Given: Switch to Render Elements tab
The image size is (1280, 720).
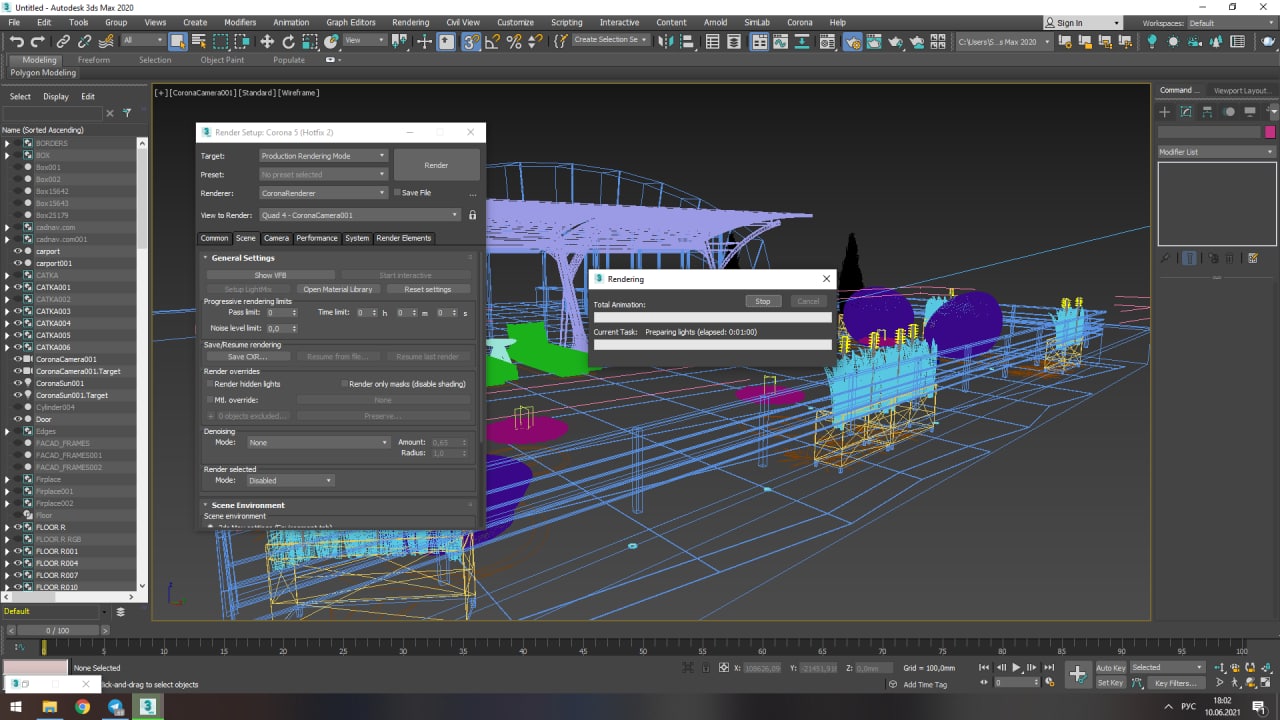Looking at the screenshot, I should point(404,238).
